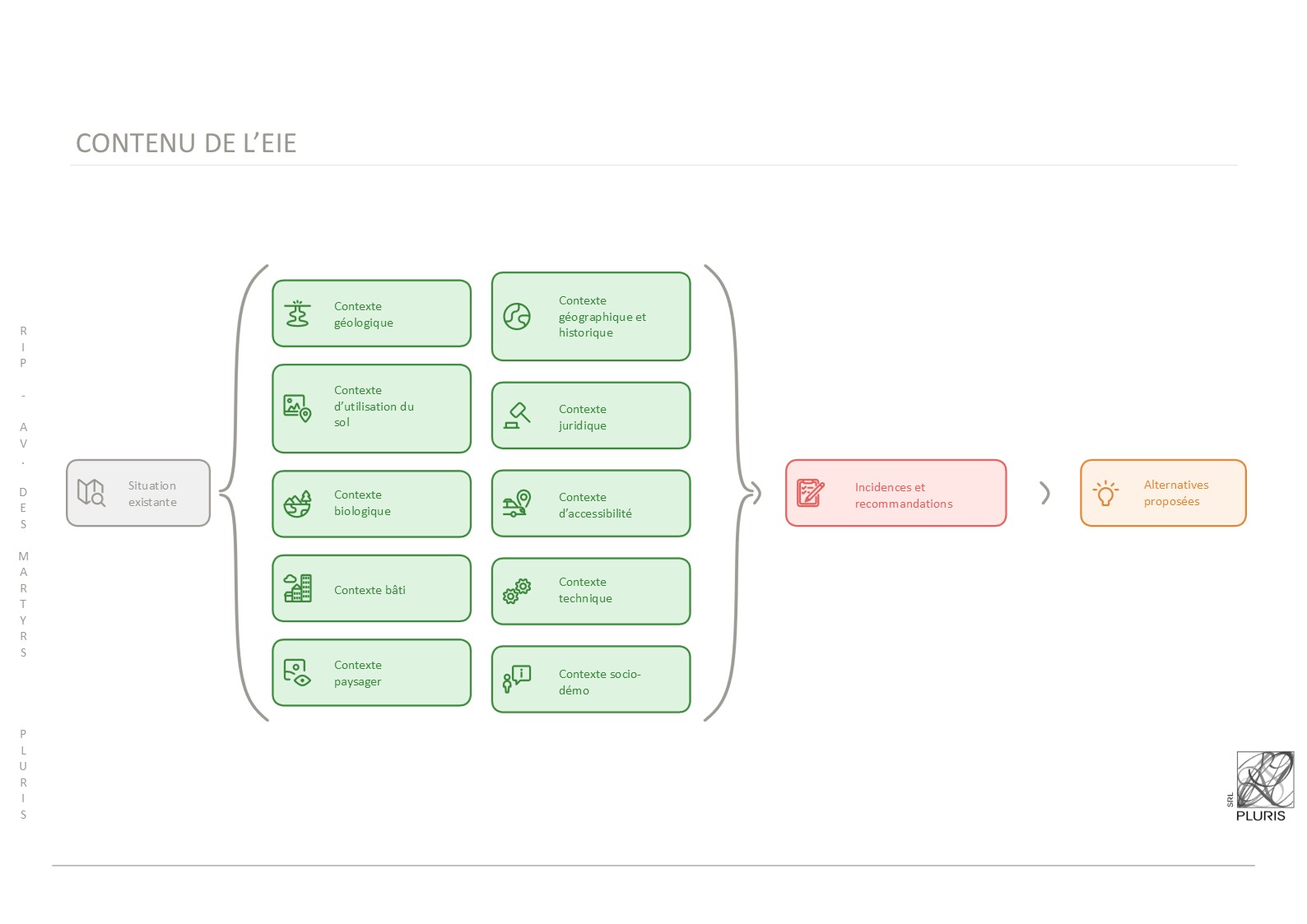Click the buildings icon for built context
The width and height of the screenshot is (1307, 924).
(297, 589)
